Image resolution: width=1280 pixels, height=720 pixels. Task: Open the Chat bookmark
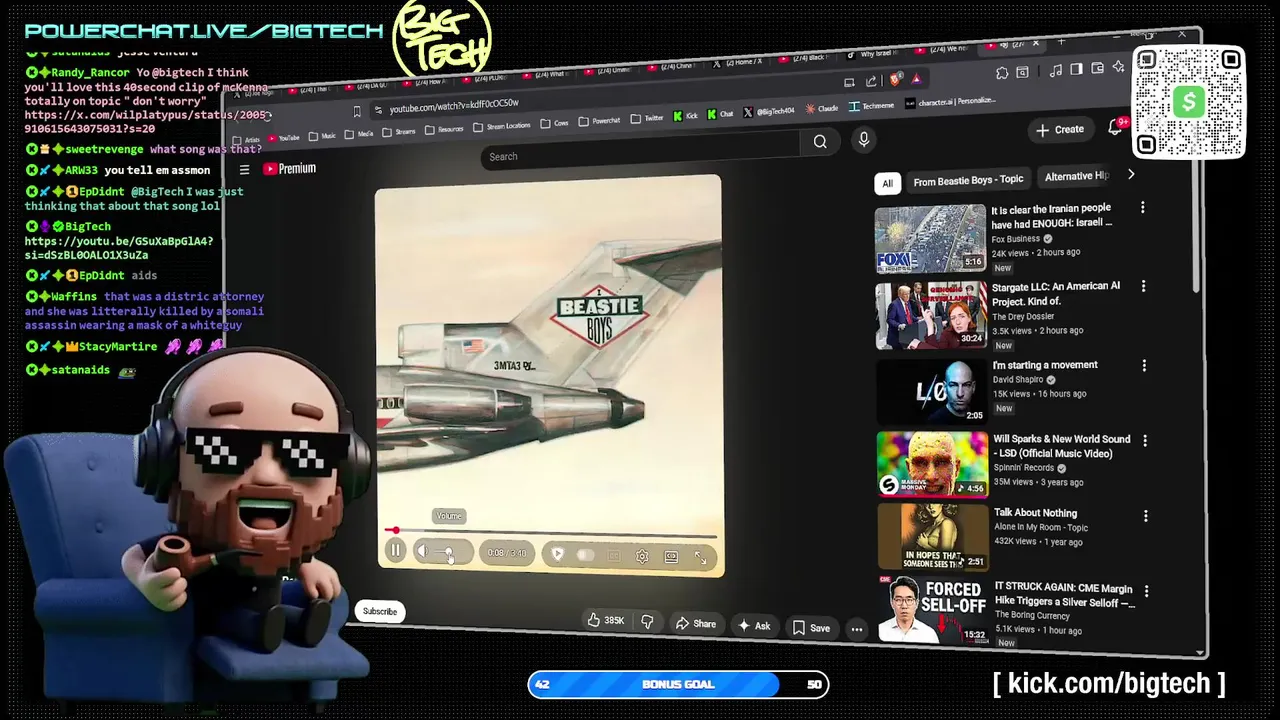(720, 114)
